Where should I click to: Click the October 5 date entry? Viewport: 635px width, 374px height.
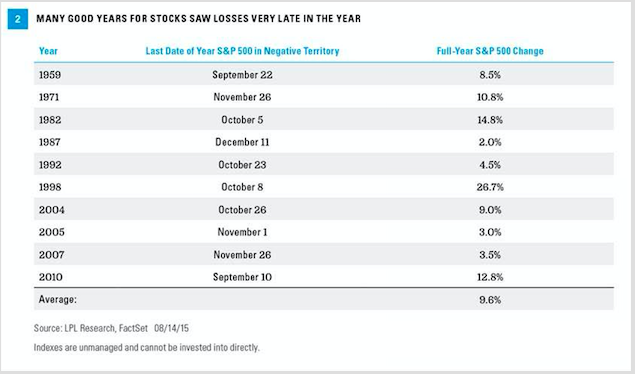242,120
